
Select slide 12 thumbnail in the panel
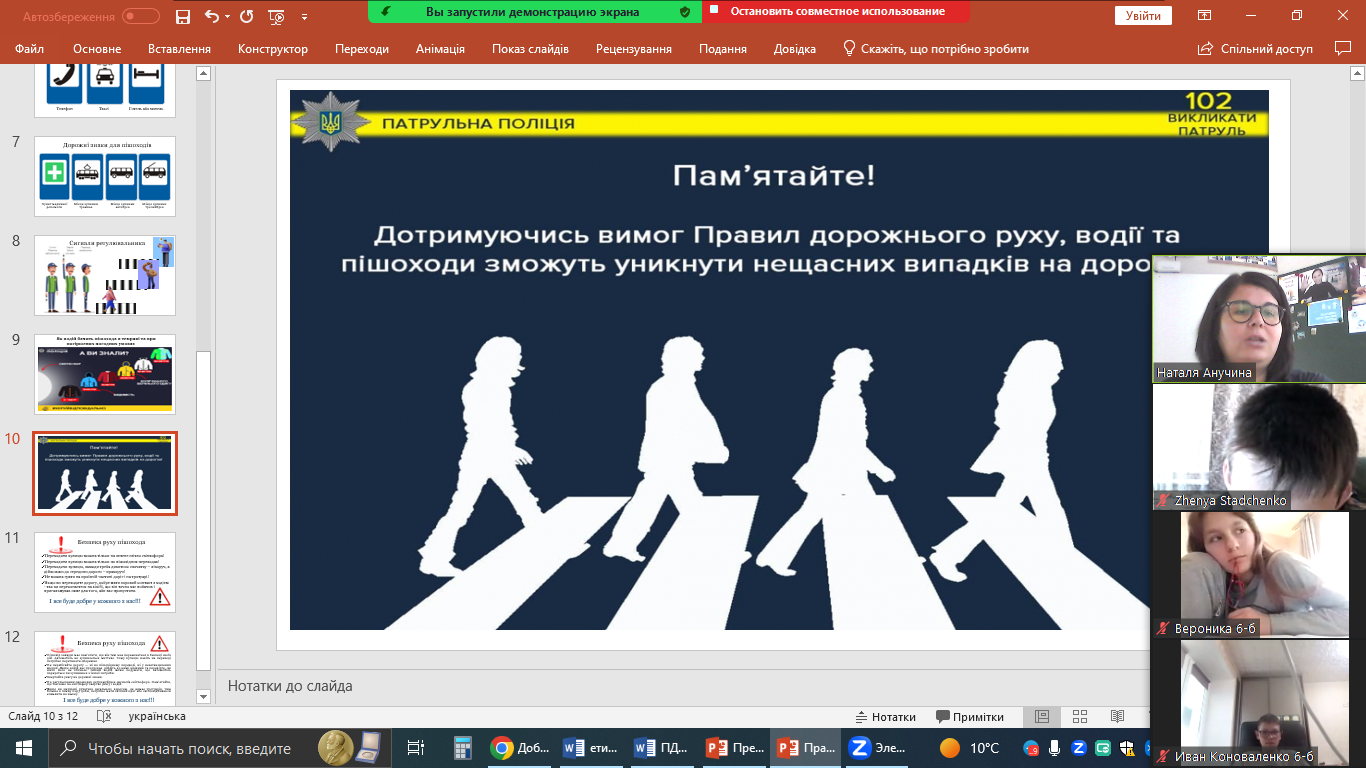(105, 671)
